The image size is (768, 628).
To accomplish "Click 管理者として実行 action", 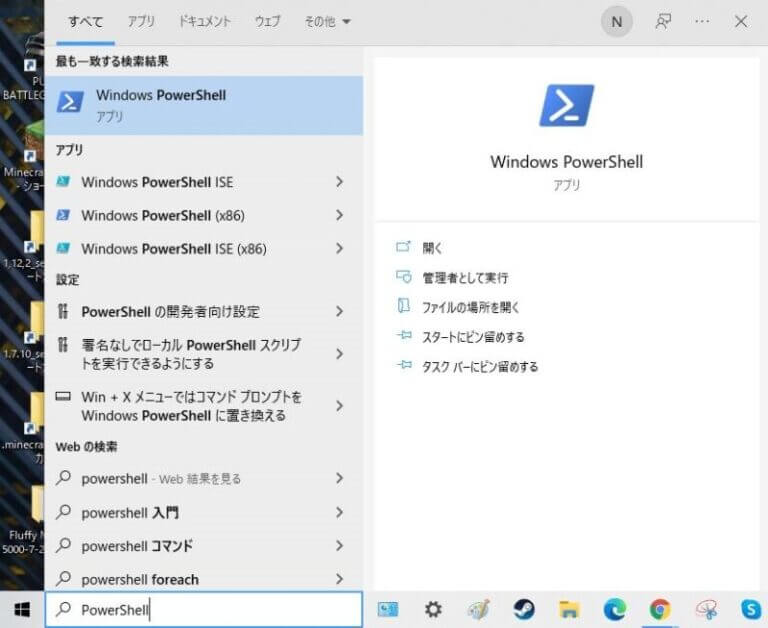I will pos(452,278).
